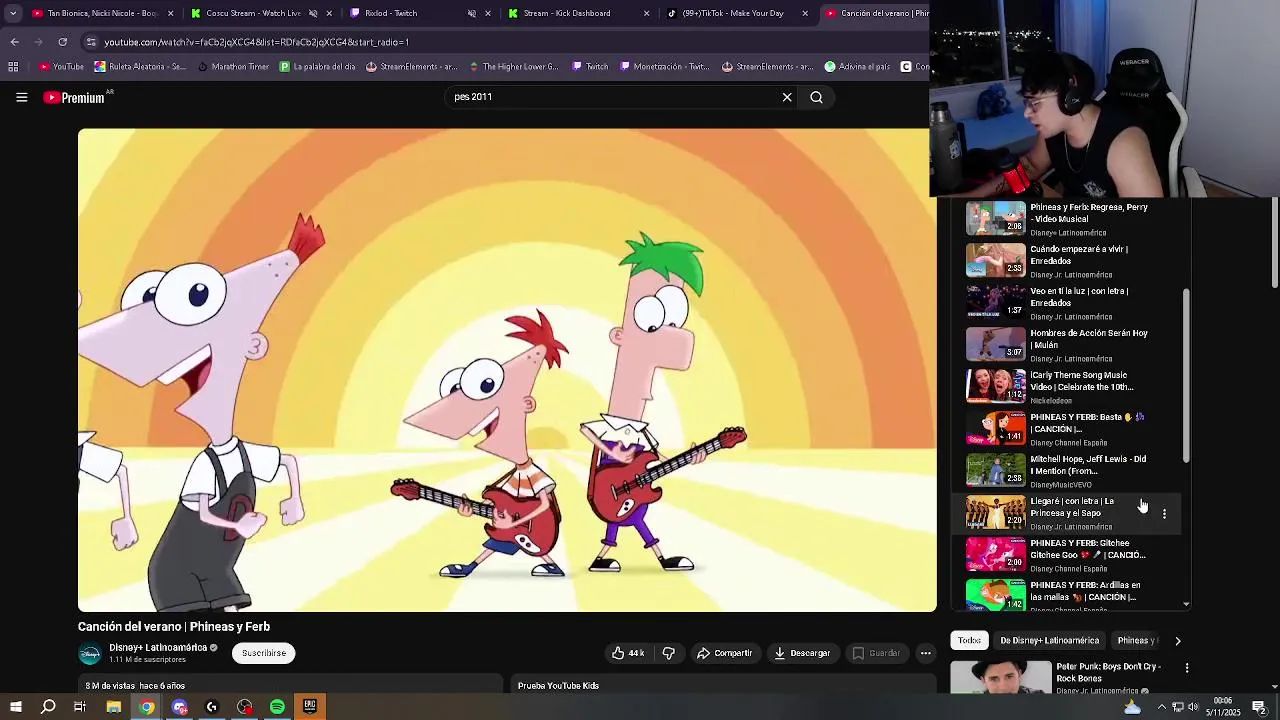
Task: Open site information icon in address bar
Action: pos(91,42)
